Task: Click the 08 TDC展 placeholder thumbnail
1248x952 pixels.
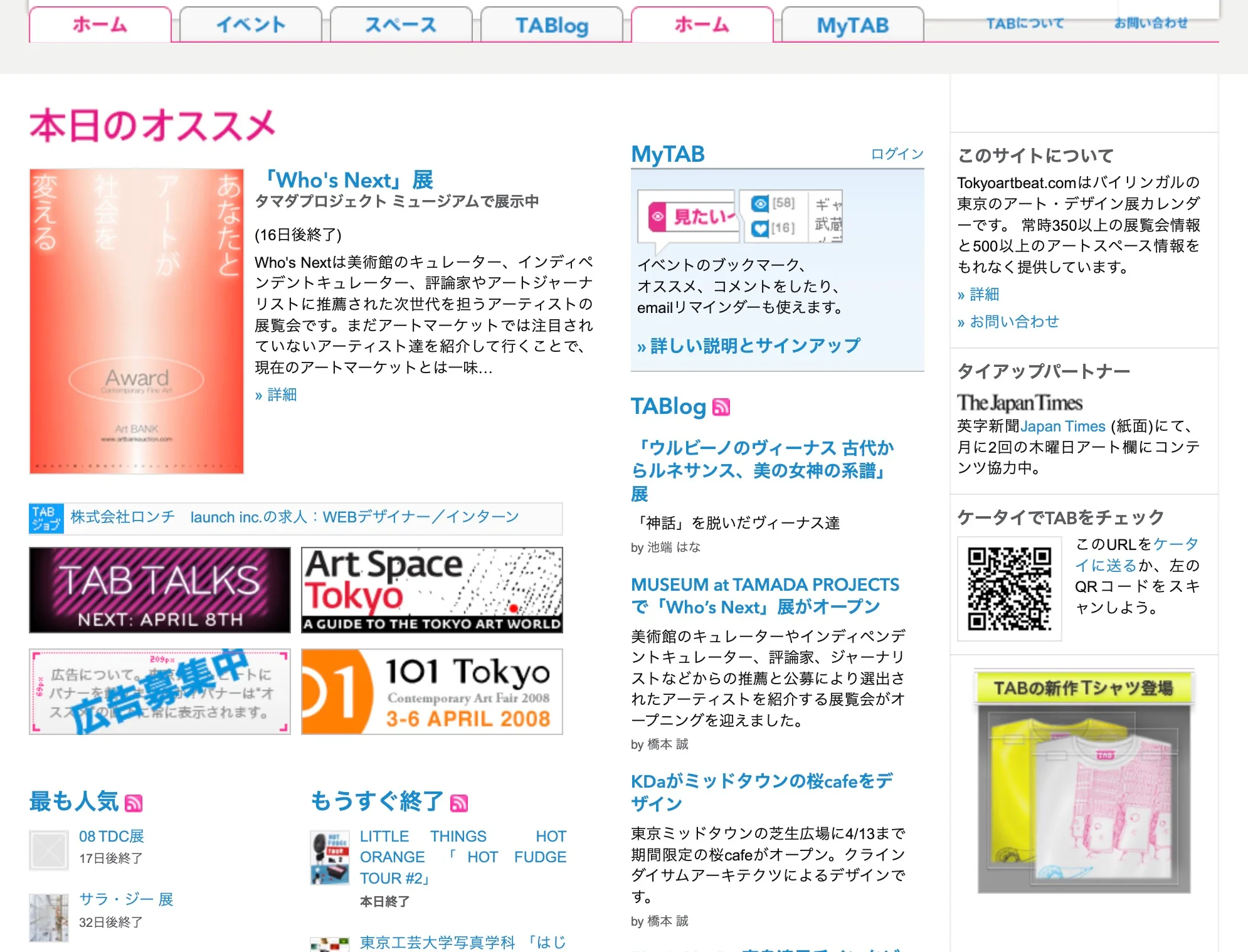Action: pyautogui.click(x=49, y=850)
